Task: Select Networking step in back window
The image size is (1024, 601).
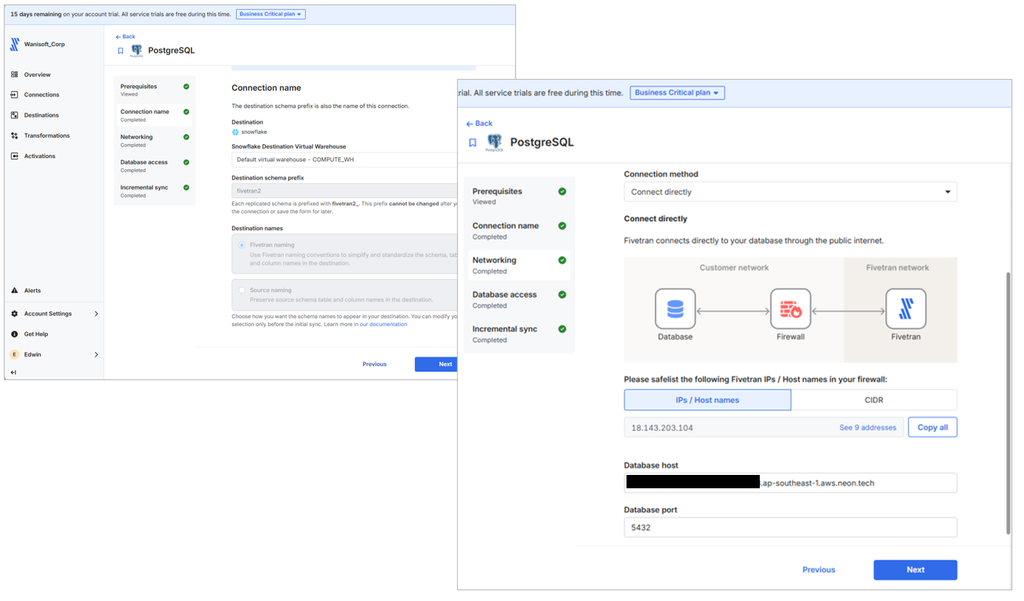Action: coord(155,140)
